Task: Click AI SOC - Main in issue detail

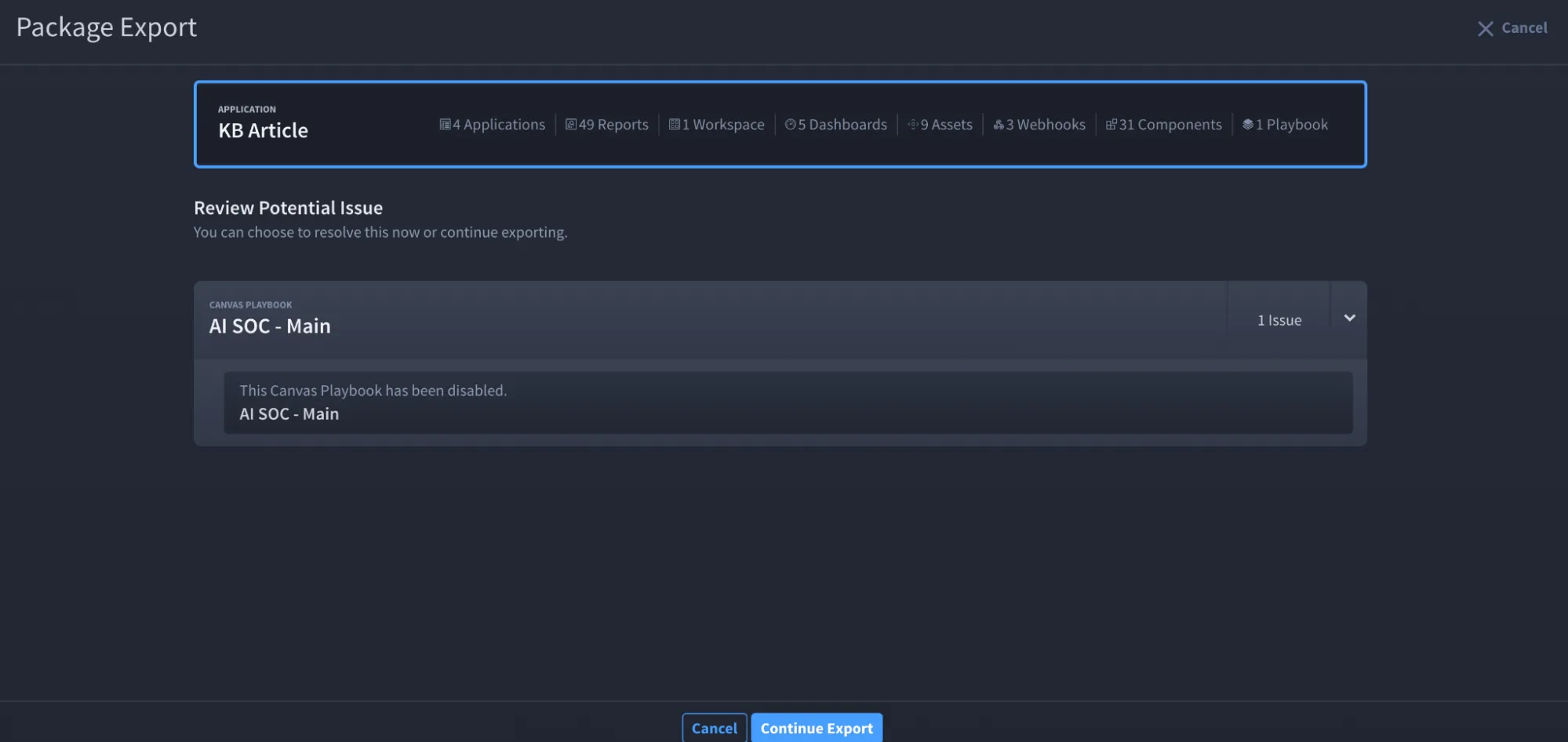Action: 289,414
